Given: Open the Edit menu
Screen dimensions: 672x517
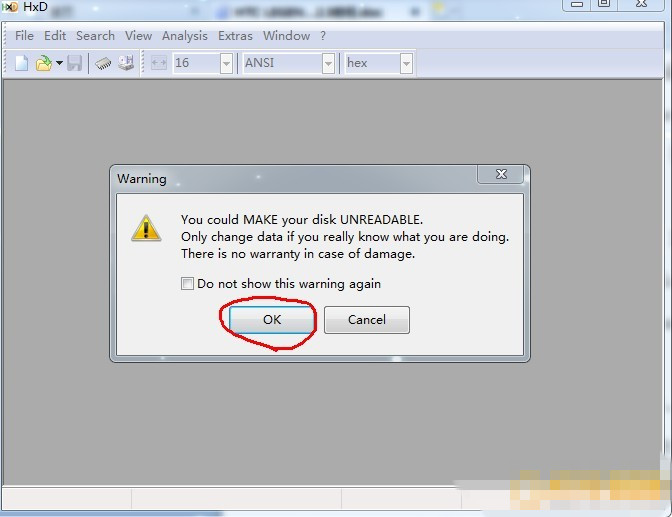Looking at the screenshot, I should 55,36.
